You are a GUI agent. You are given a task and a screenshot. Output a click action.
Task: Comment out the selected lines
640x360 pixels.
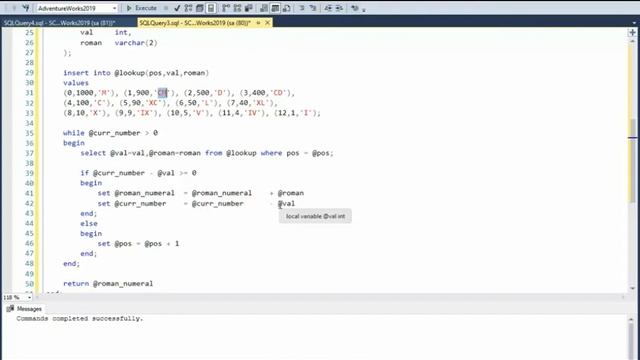302,8
